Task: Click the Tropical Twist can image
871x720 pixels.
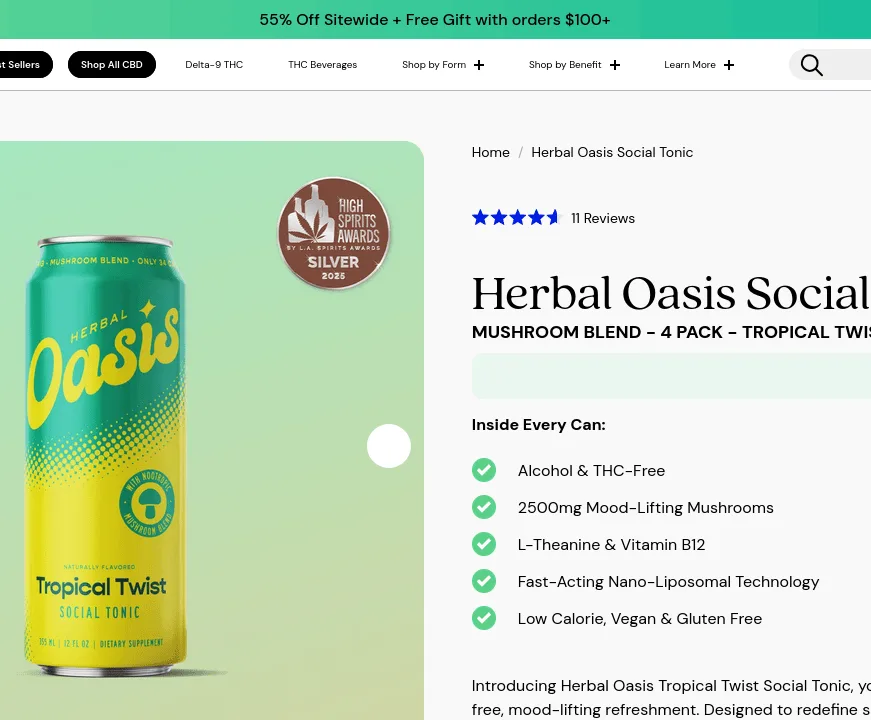Action: click(106, 456)
